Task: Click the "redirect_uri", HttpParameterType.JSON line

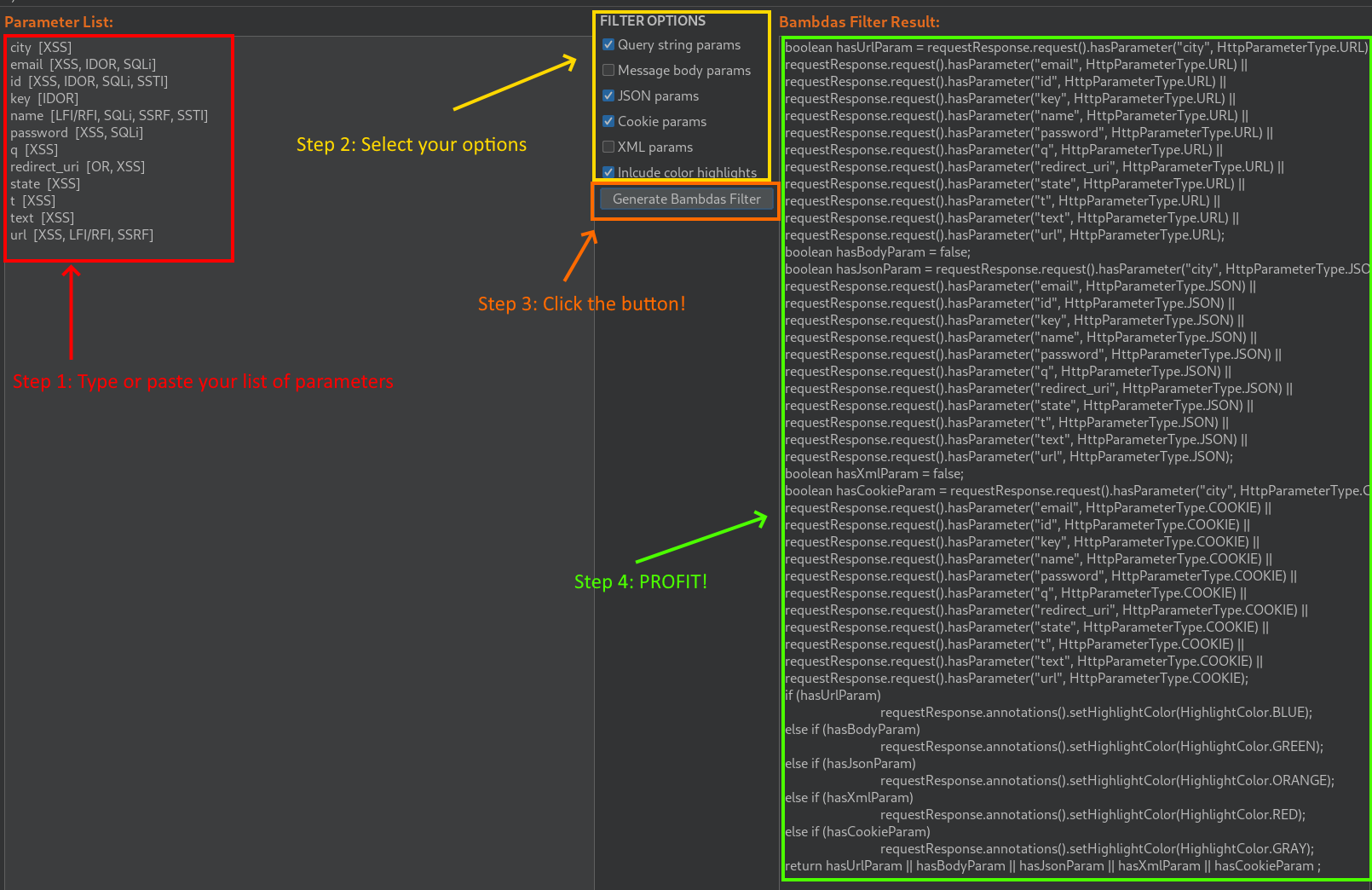Action: (1039, 388)
